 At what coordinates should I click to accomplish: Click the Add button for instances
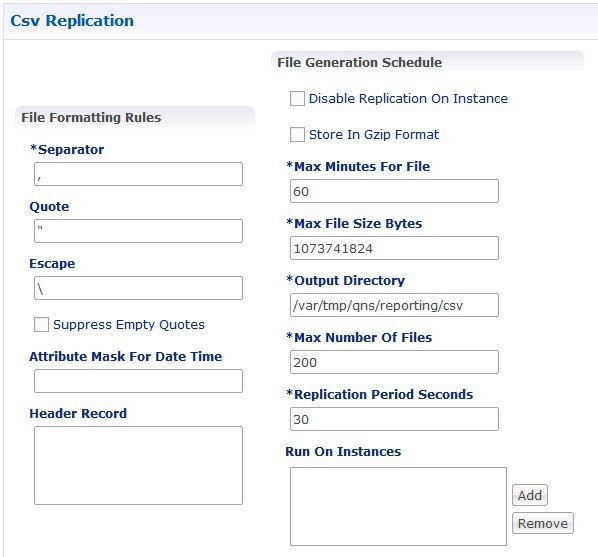pyautogui.click(x=530, y=495)
